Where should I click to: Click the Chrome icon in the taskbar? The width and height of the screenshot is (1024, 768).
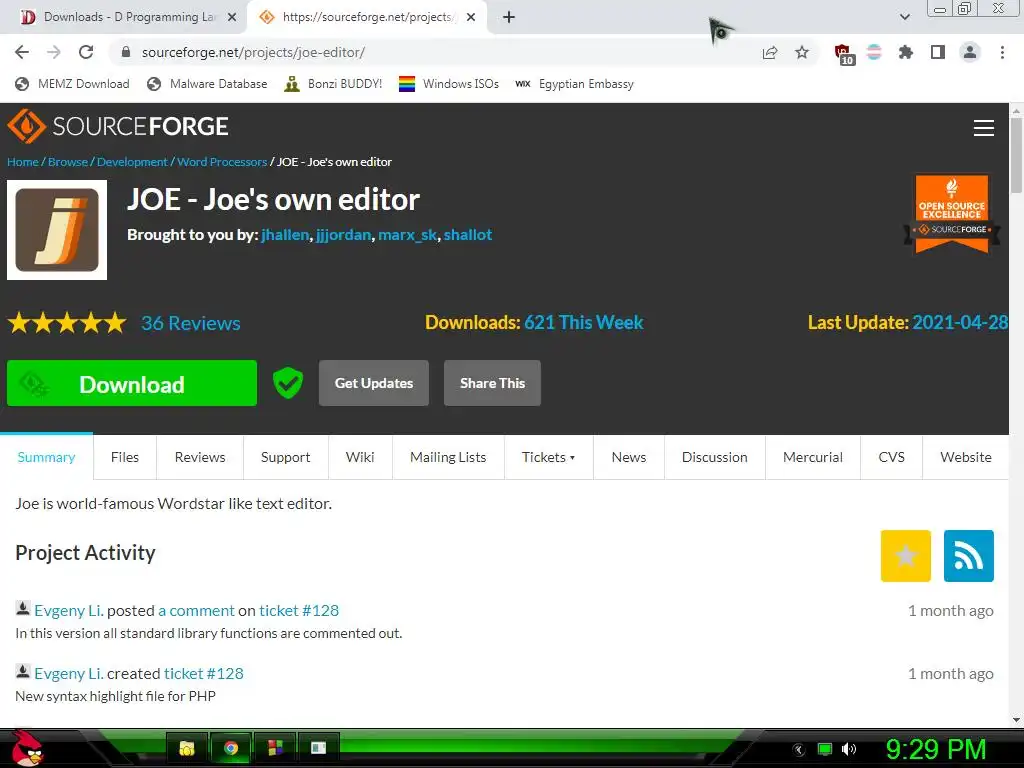pyautogui.click(x=231, y=748)
